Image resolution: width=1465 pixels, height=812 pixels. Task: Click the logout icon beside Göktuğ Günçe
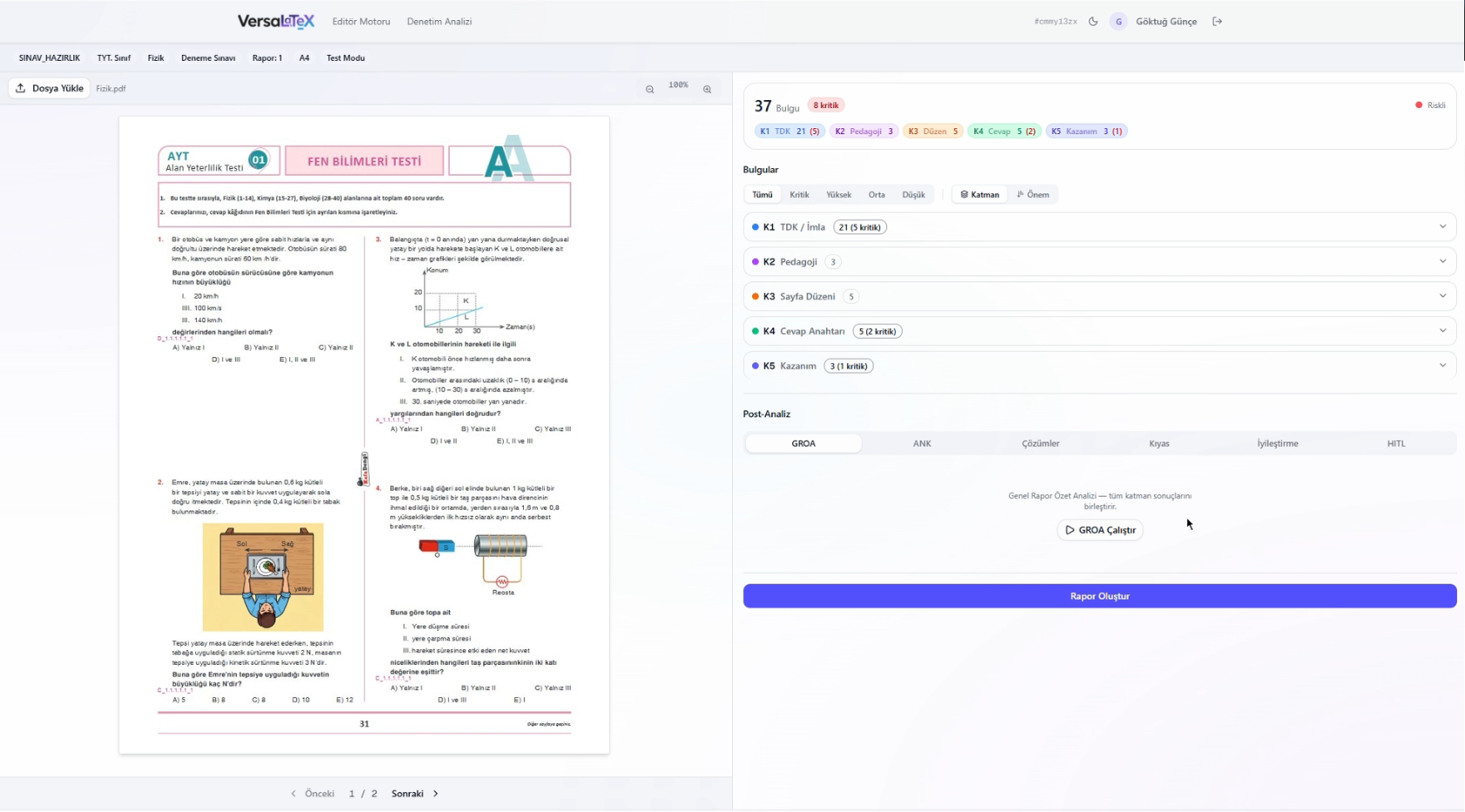[1217, 22]
